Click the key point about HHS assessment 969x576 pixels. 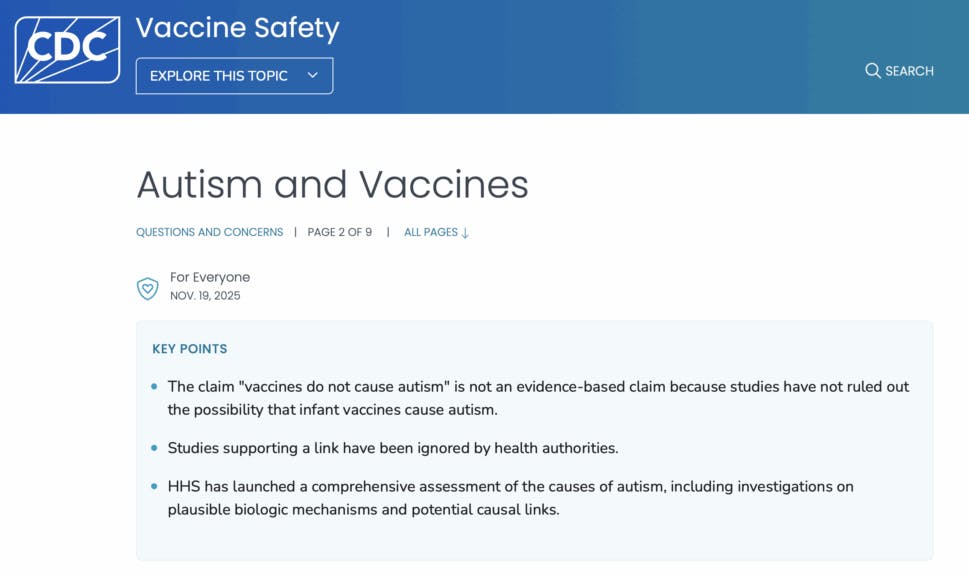510,497
